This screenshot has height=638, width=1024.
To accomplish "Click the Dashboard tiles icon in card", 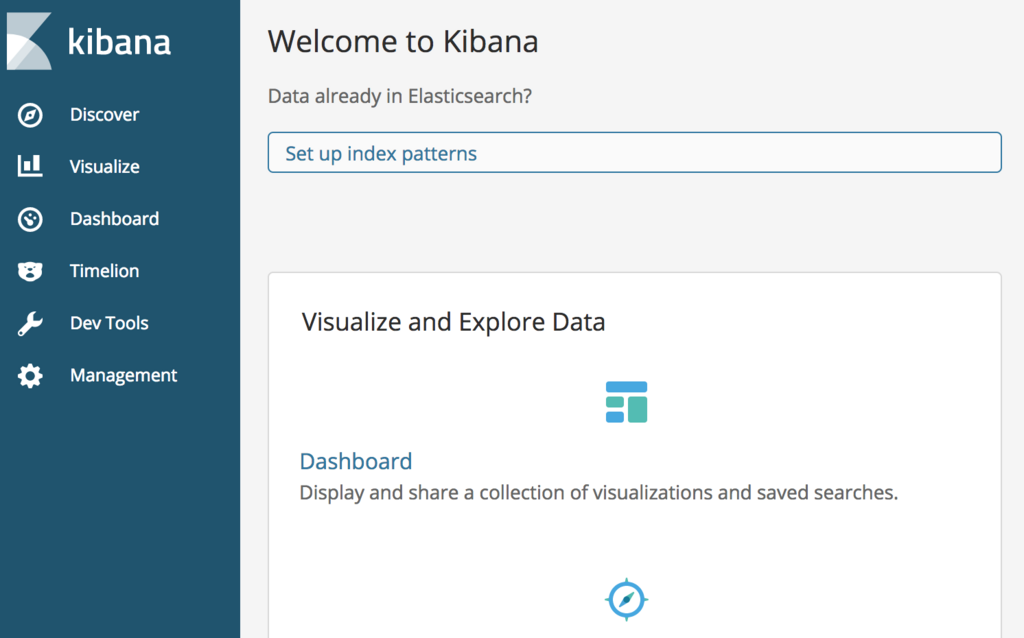I will tap(626, 402).
